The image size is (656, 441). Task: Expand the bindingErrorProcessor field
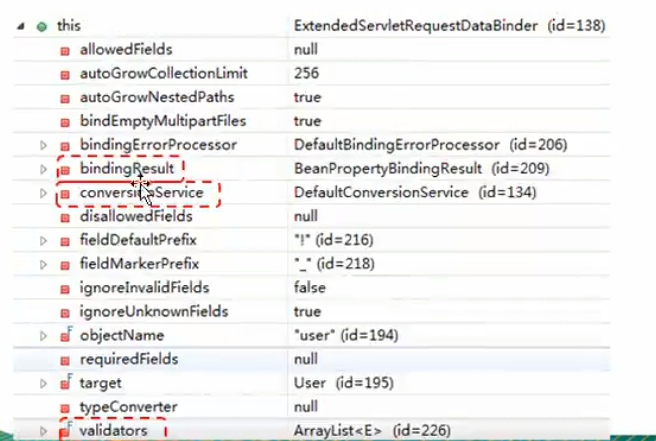click(43, 145)
